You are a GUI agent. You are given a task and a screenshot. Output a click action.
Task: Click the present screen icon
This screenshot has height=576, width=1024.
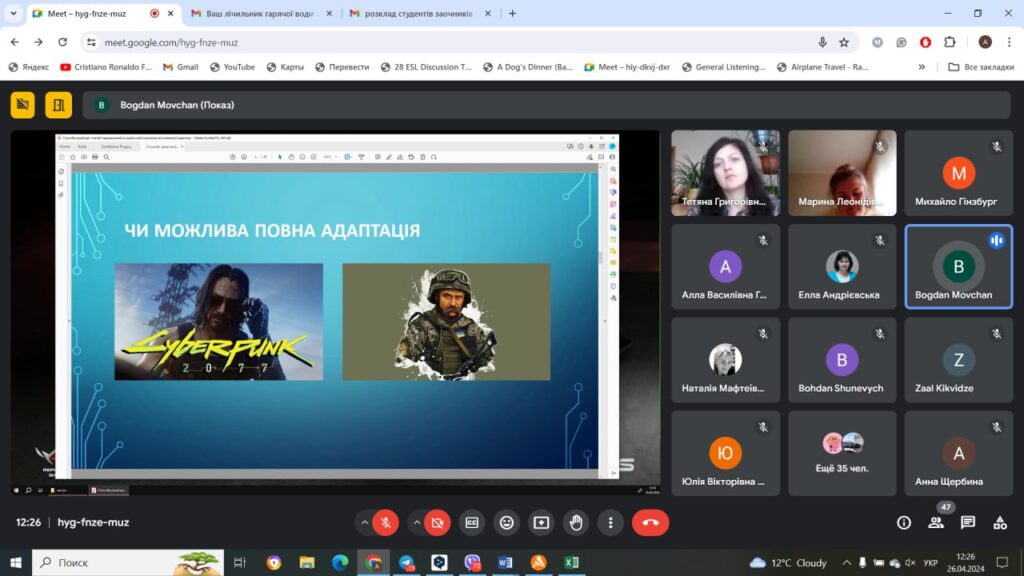(x=541, y=522)
